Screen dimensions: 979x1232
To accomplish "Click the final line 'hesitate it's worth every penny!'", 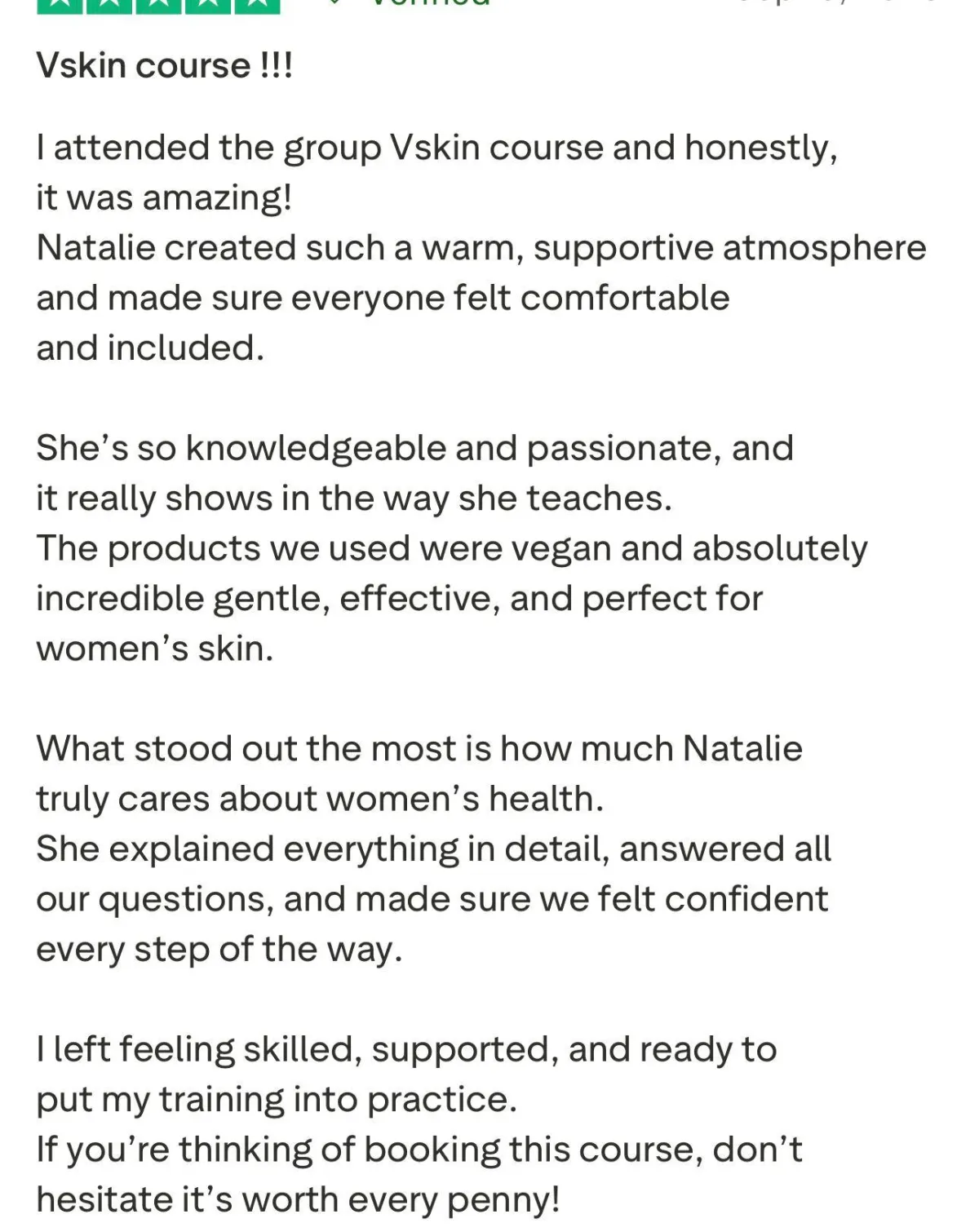I will [x=298, y=1200].
